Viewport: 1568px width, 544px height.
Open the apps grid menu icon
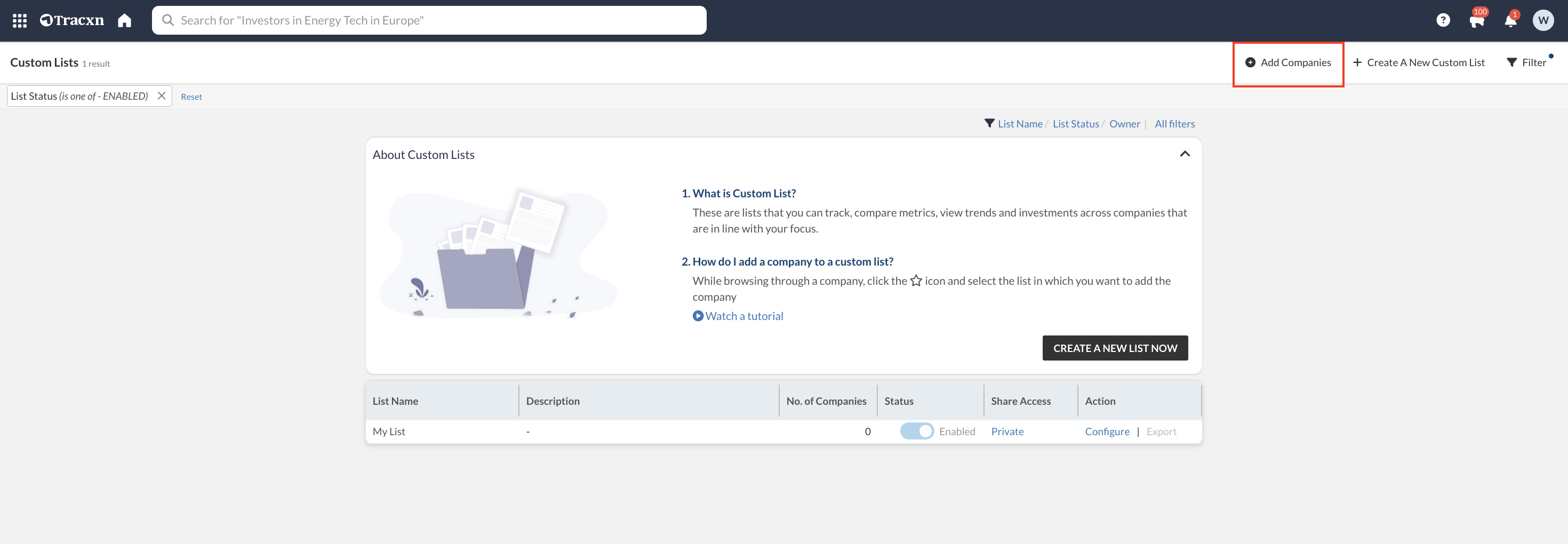point(20,21)
